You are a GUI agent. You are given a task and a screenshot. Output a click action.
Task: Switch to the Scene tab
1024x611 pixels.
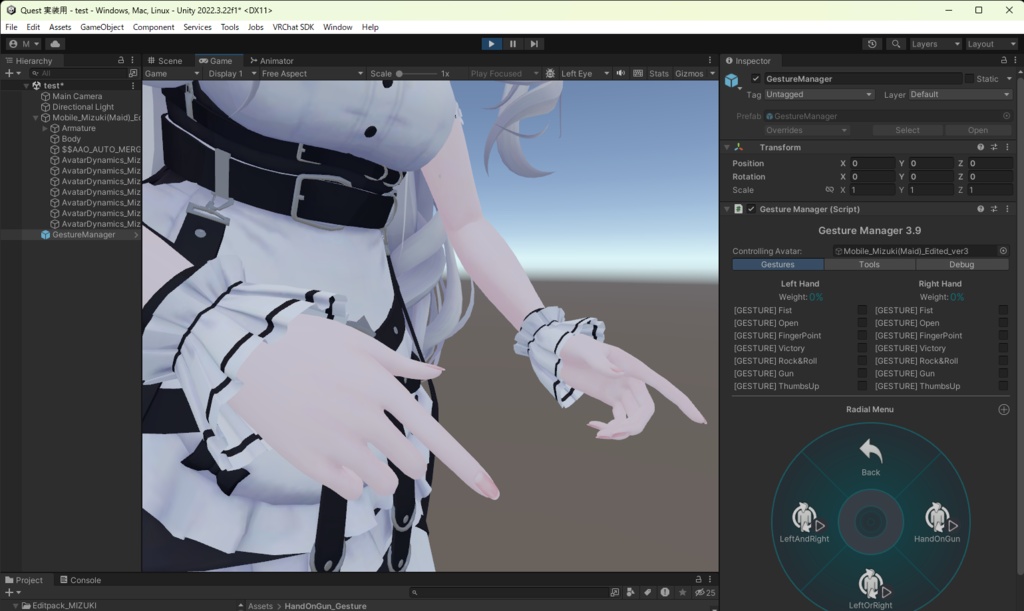pos(165,61)
